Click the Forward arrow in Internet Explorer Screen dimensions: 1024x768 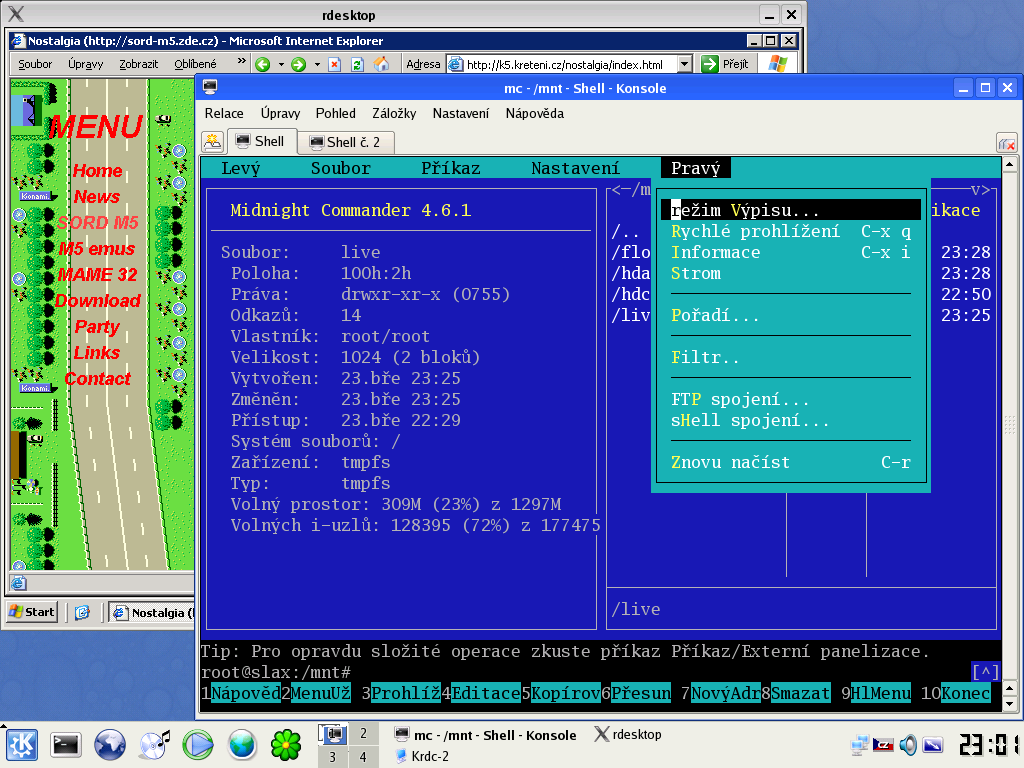pos(298,64)
